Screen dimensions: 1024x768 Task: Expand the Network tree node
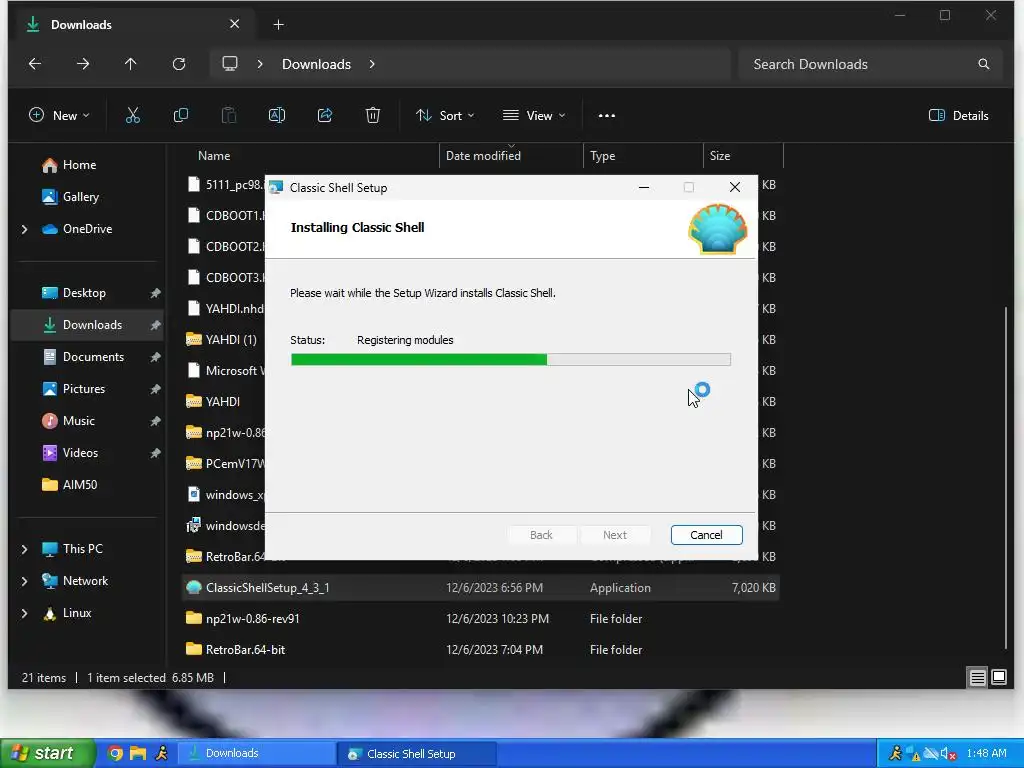pyautogui.click(x=24, y=581)
